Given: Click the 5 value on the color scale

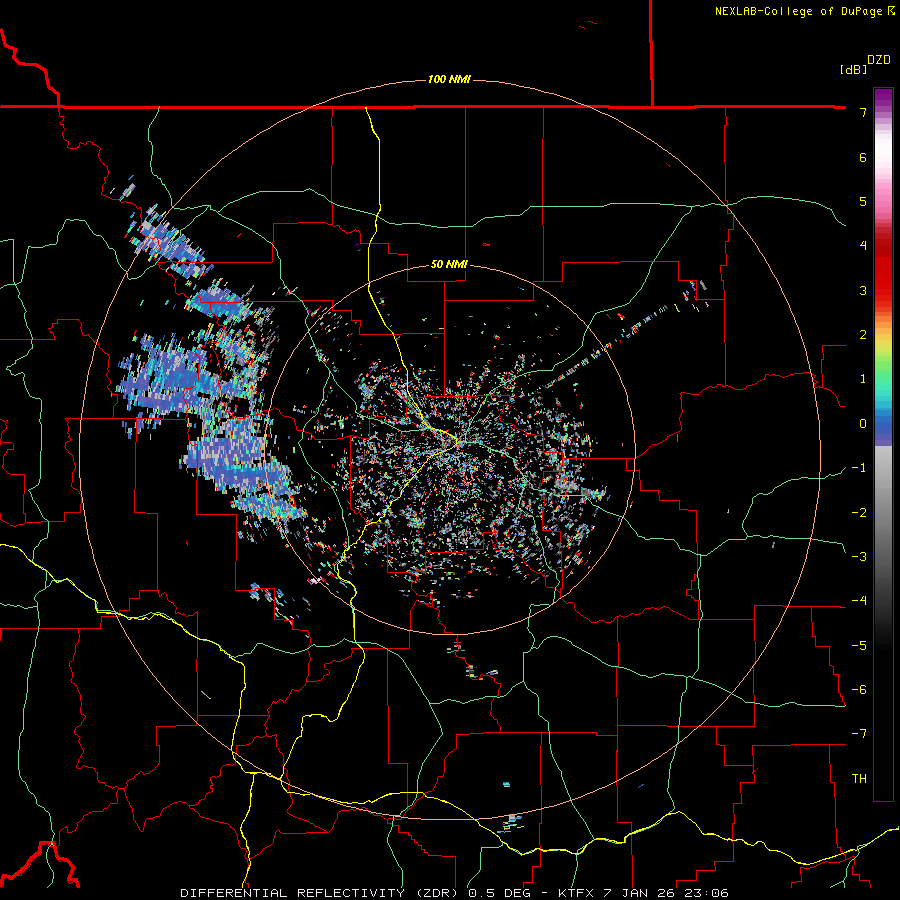Looking at the screenshot, I should [x=863, y=201].
